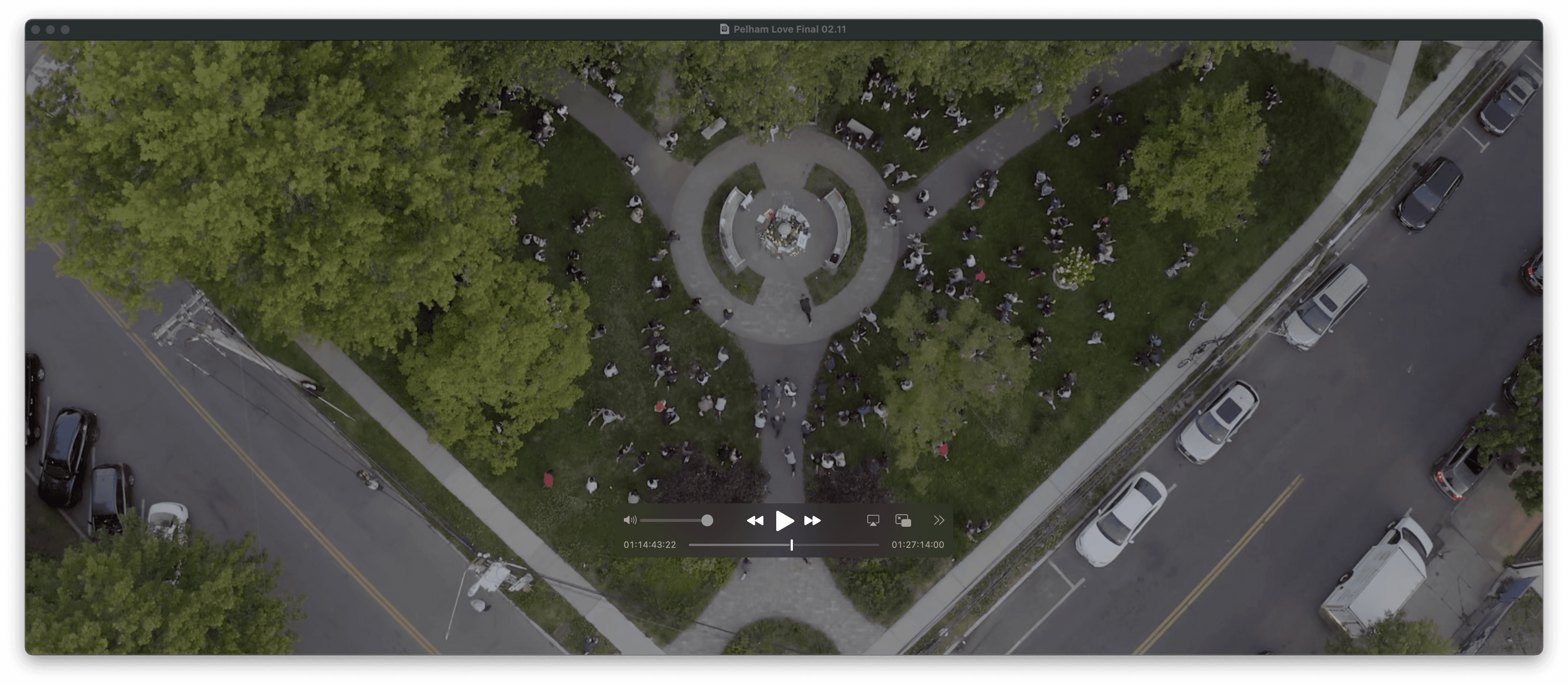Click the document proxy icon in the title bar
Screen dimensions: 1568x686
pyautogui.click(x=724, y=29)
